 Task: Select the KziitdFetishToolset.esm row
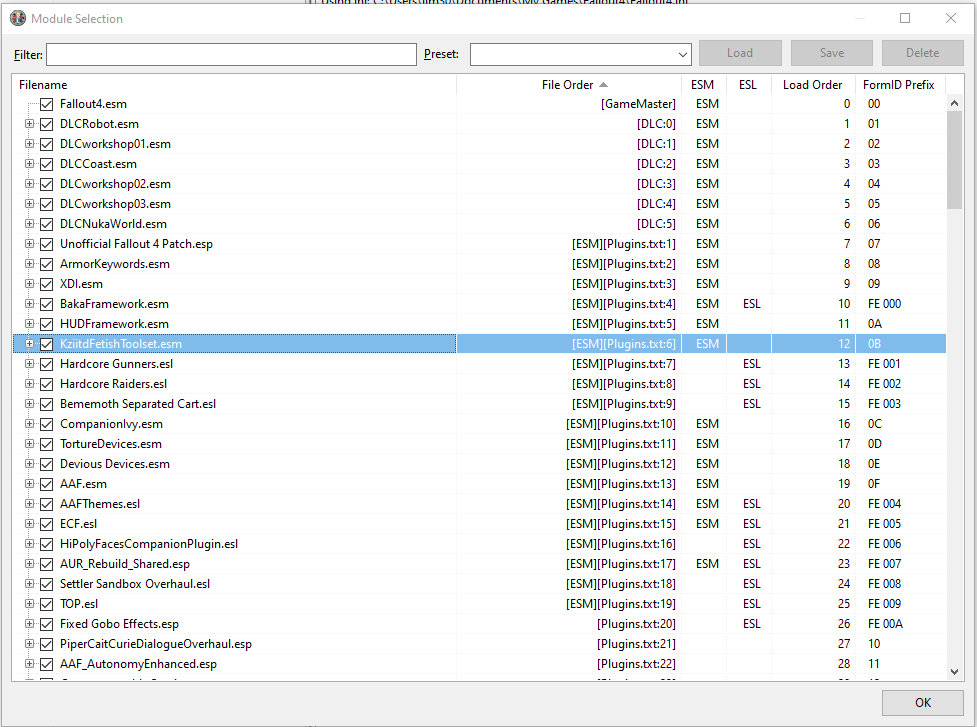[x=480, y=344]
